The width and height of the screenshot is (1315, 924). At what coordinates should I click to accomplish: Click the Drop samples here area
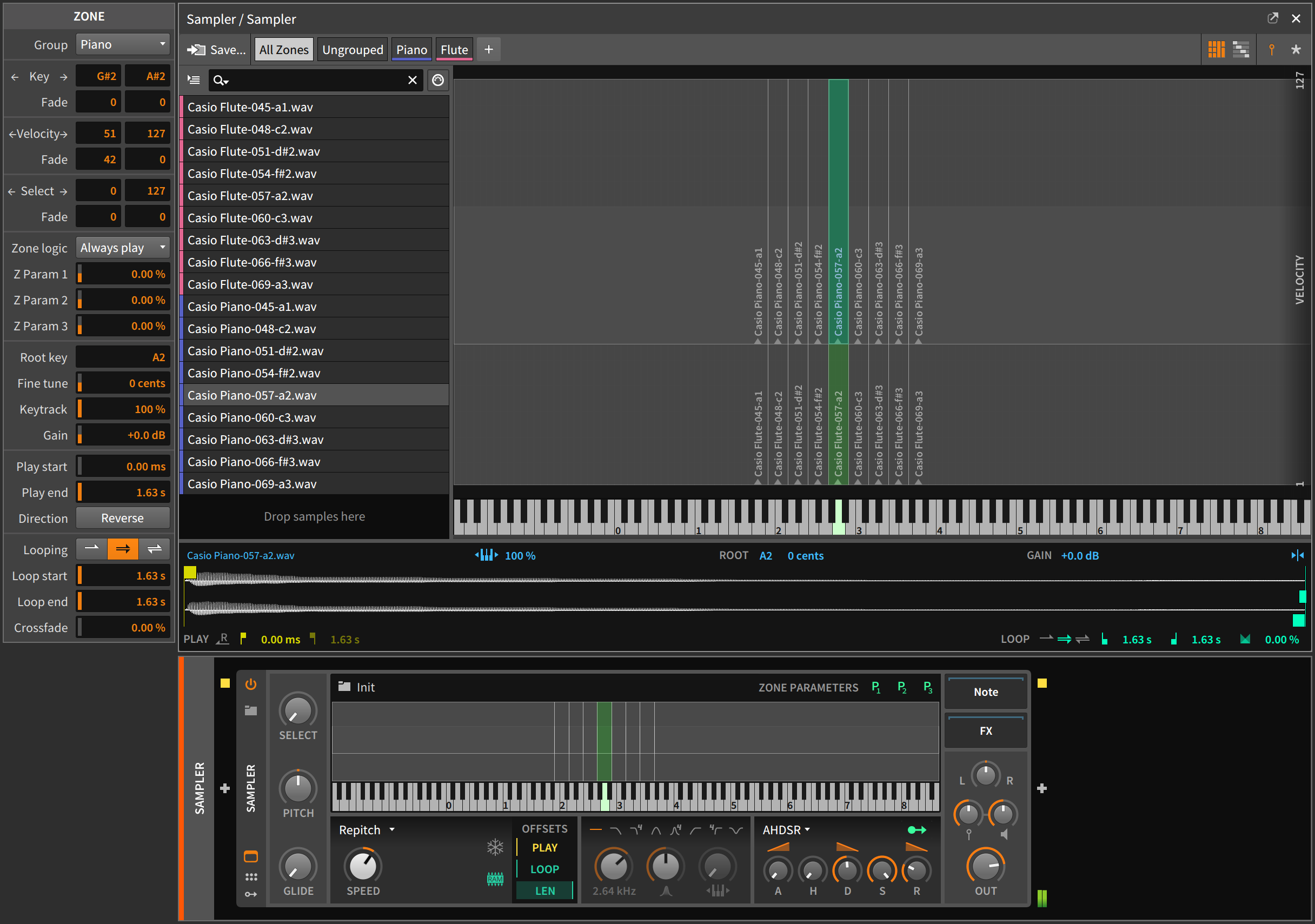pos(315,516)
